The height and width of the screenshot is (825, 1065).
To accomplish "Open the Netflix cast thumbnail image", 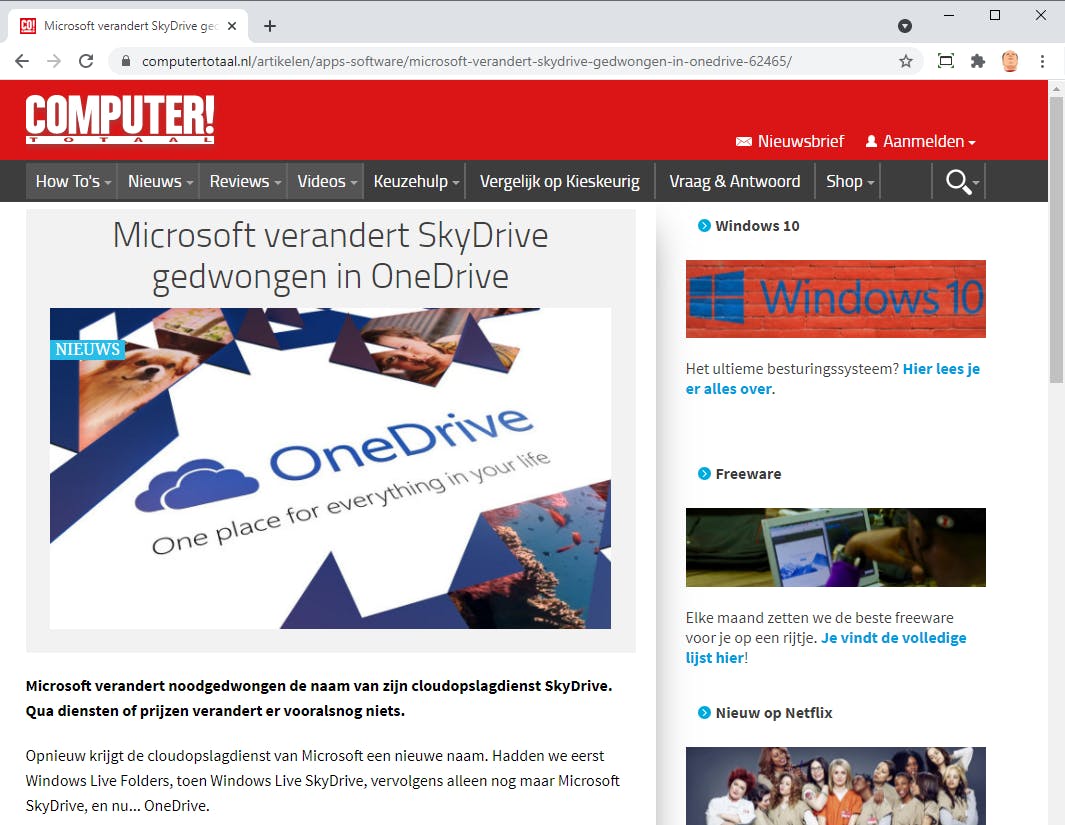I will 835,786.
